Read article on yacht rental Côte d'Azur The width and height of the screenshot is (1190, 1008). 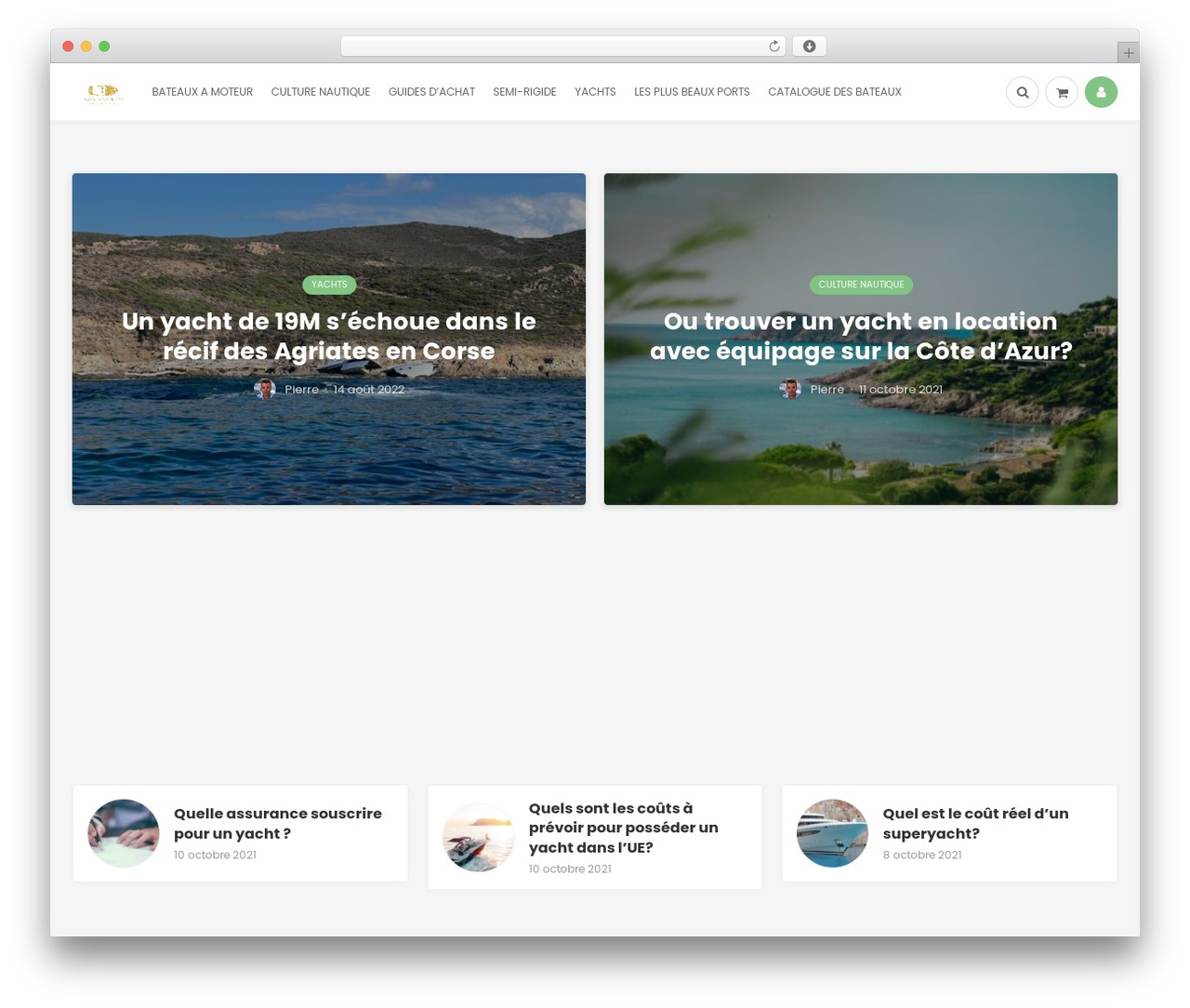pyautogui.click(x=861, y=336)
